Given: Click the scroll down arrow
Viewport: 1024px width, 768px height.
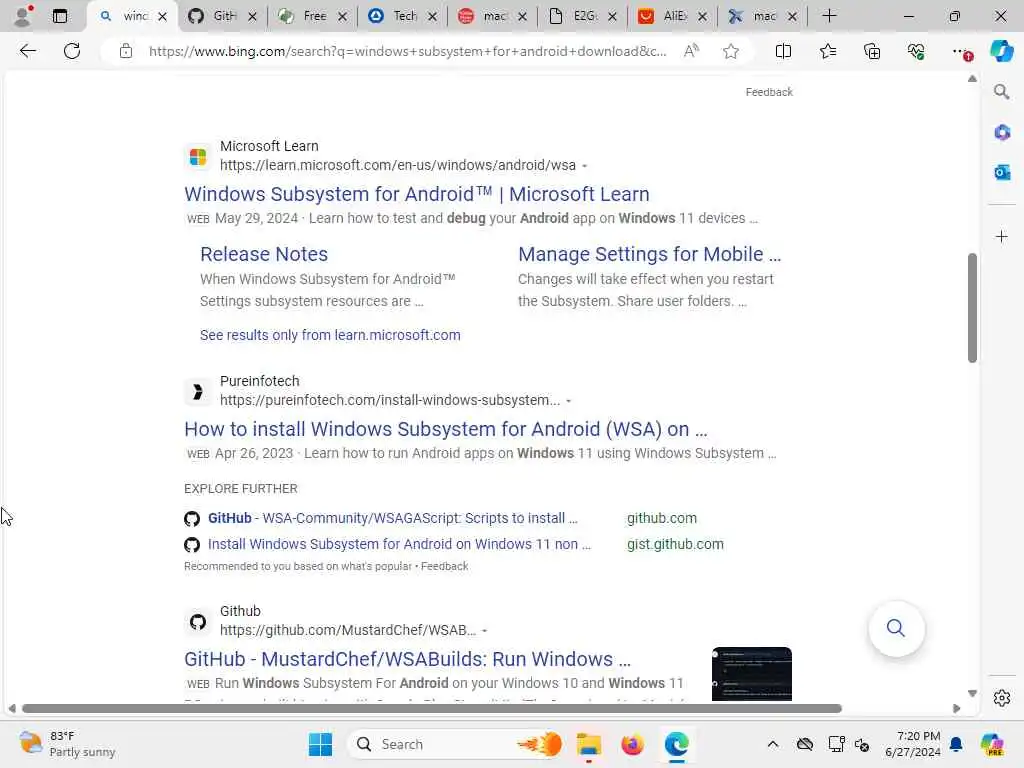Looking at the screenshot, I should [972, 694].
